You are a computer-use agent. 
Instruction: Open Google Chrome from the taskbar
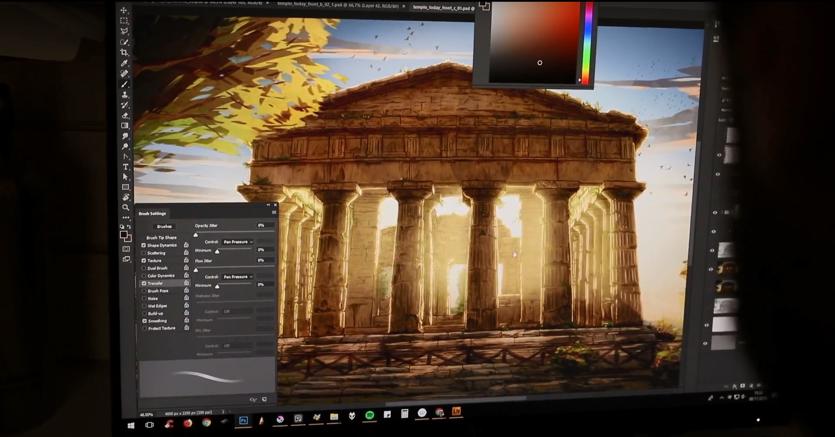pos(206,423)
